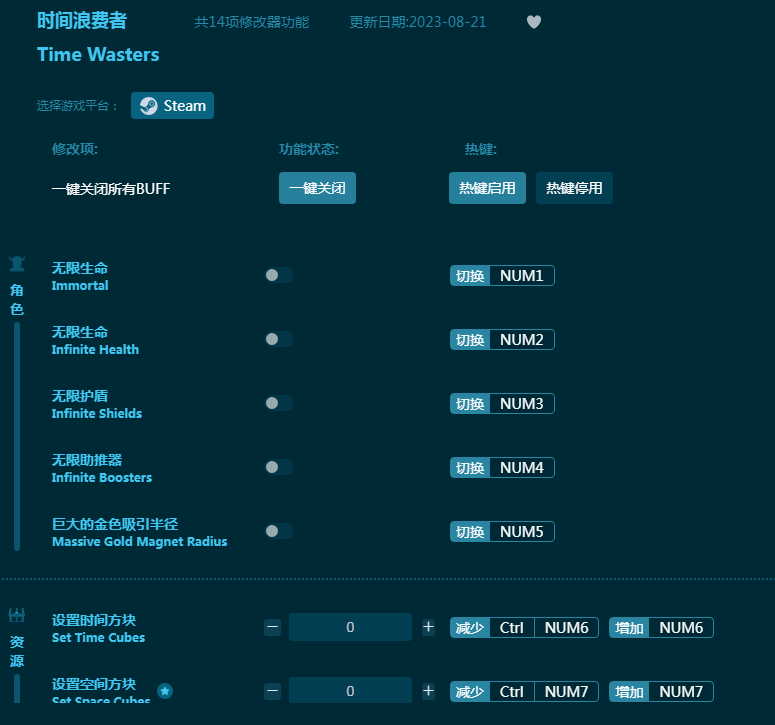The width and height of the screenshot is (775, 725).
Task: Enable the Infinite Health toggle
Action: 279,339
